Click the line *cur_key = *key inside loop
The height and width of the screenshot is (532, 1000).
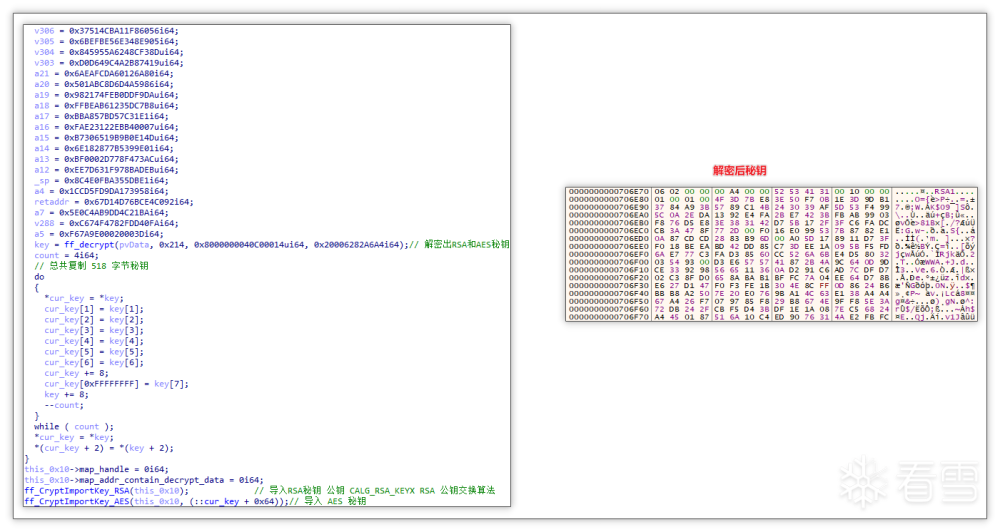84,298
